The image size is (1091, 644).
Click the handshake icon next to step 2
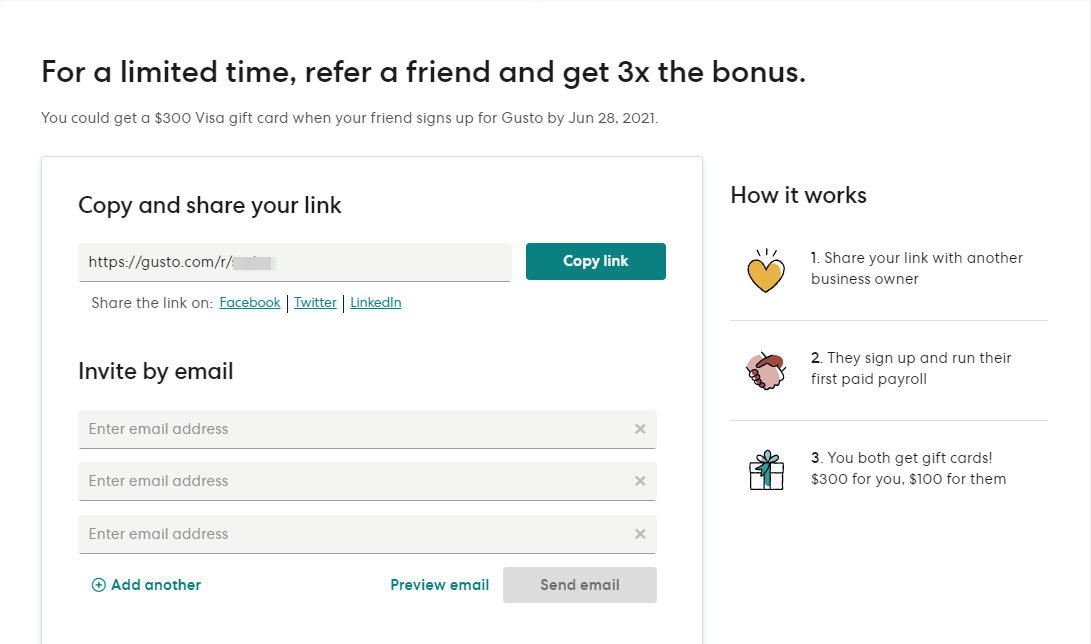pos(765,368)
